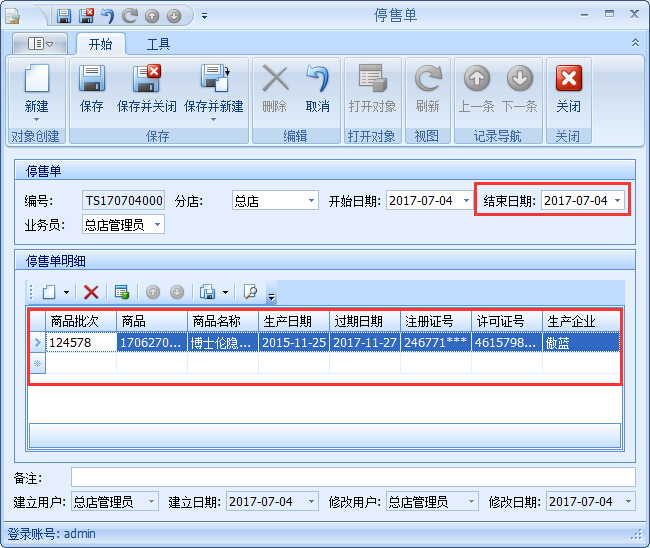Click the 取消 ribbon button

(318, 90)
